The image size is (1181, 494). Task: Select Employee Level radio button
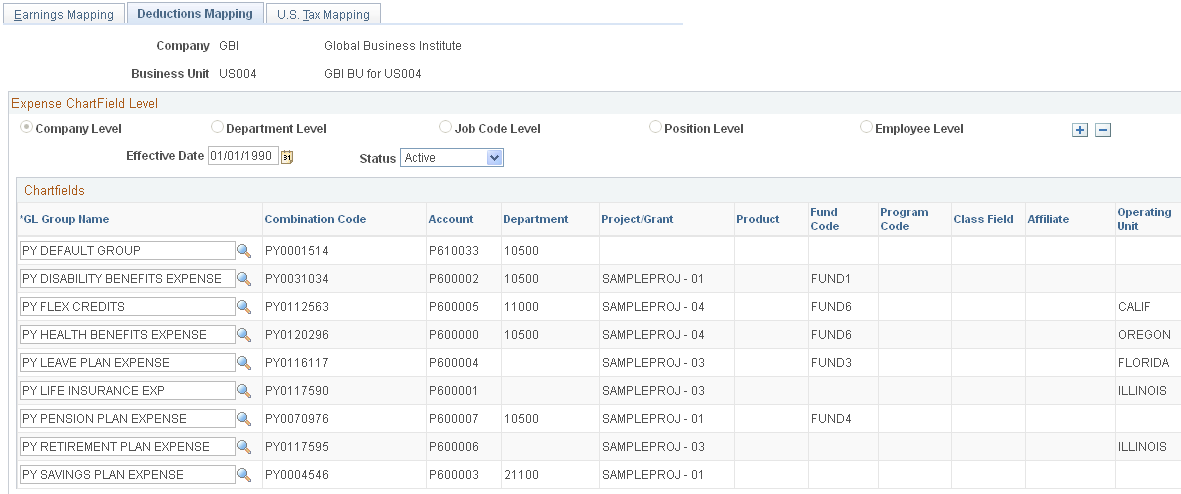pyautogui.click(x=866, y=127)
